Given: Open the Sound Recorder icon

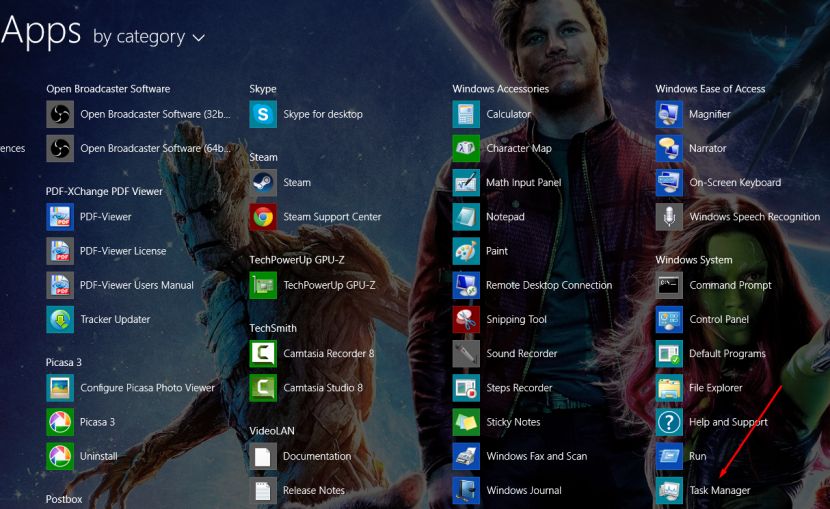Looking at the screenshot, I should point(466,353).
